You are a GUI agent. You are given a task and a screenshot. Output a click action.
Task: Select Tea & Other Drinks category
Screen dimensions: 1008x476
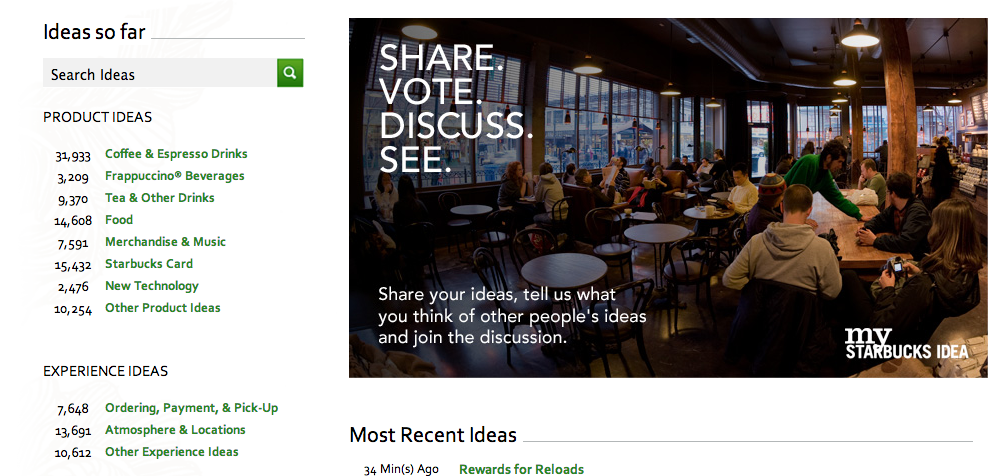pyautogui.click(x=159, y=198)
